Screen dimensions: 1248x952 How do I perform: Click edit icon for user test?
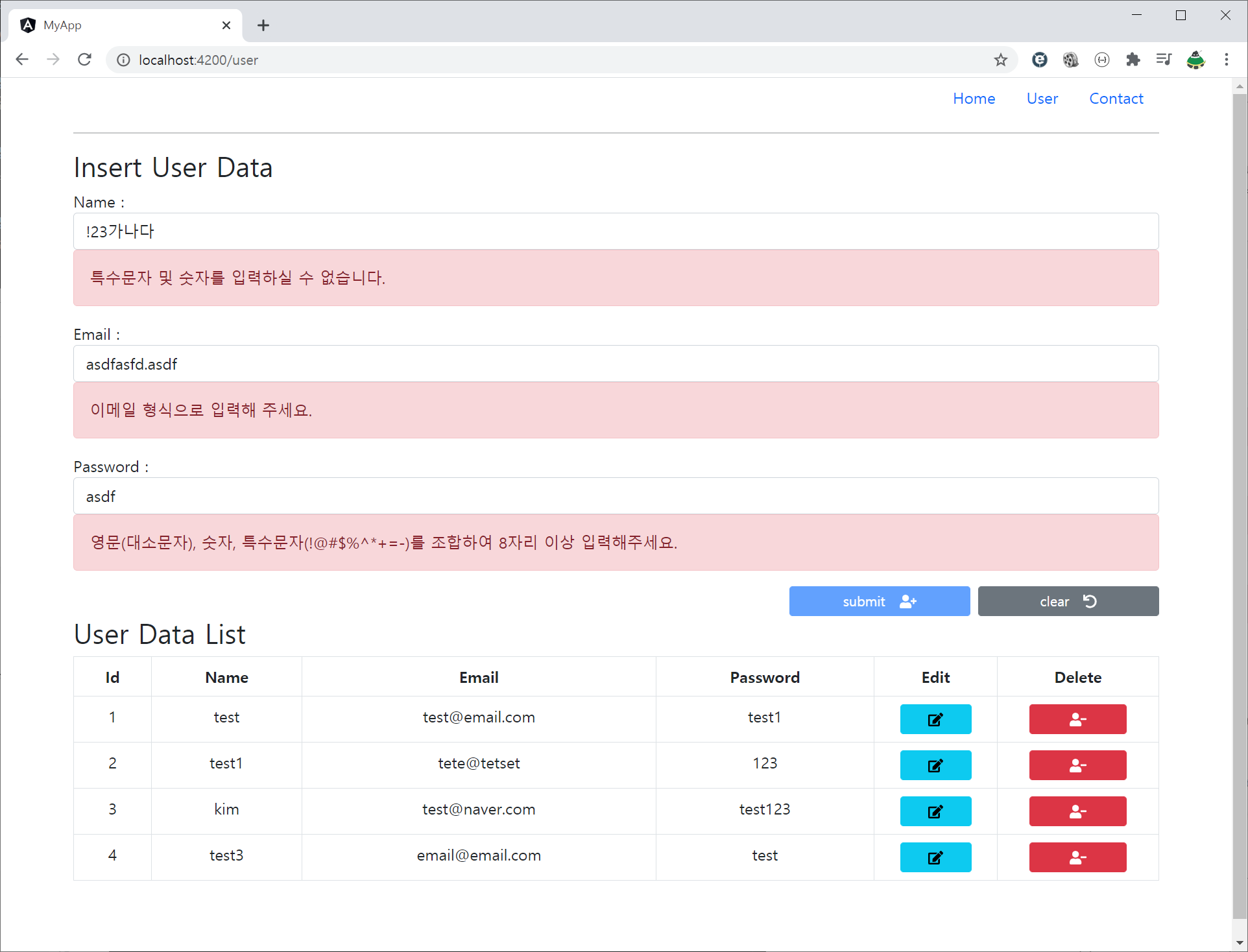pyautogui.click(x=935, y=719)
